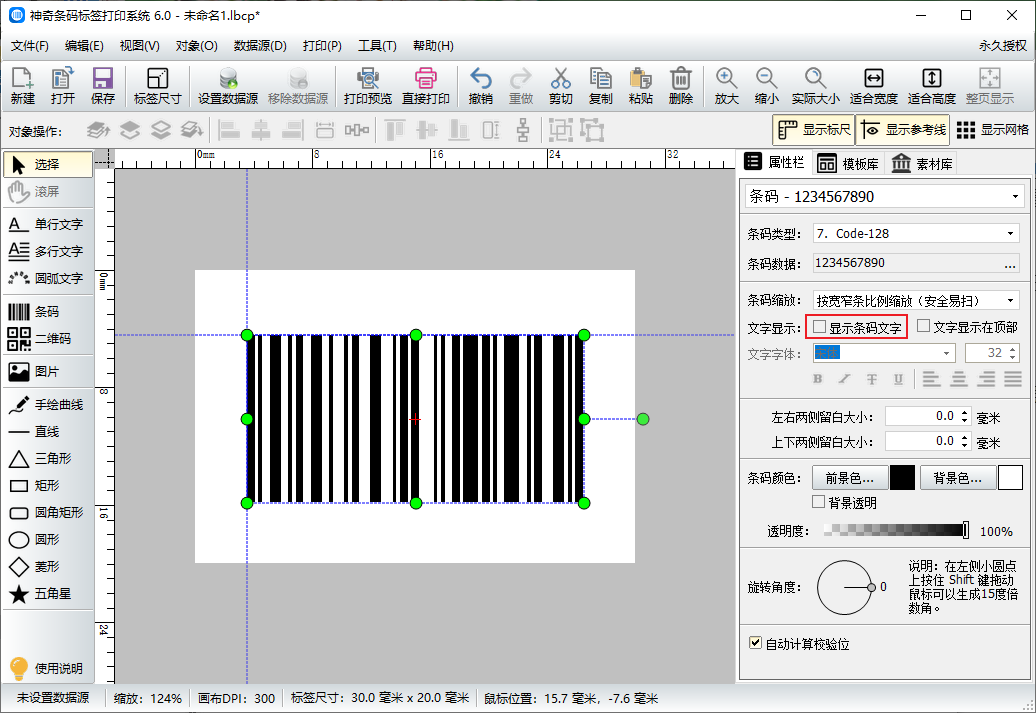This screenshot has height=713, width=1036.
Task: Choose the 手绘曲线 freehand curve tool
Action: 48,405
